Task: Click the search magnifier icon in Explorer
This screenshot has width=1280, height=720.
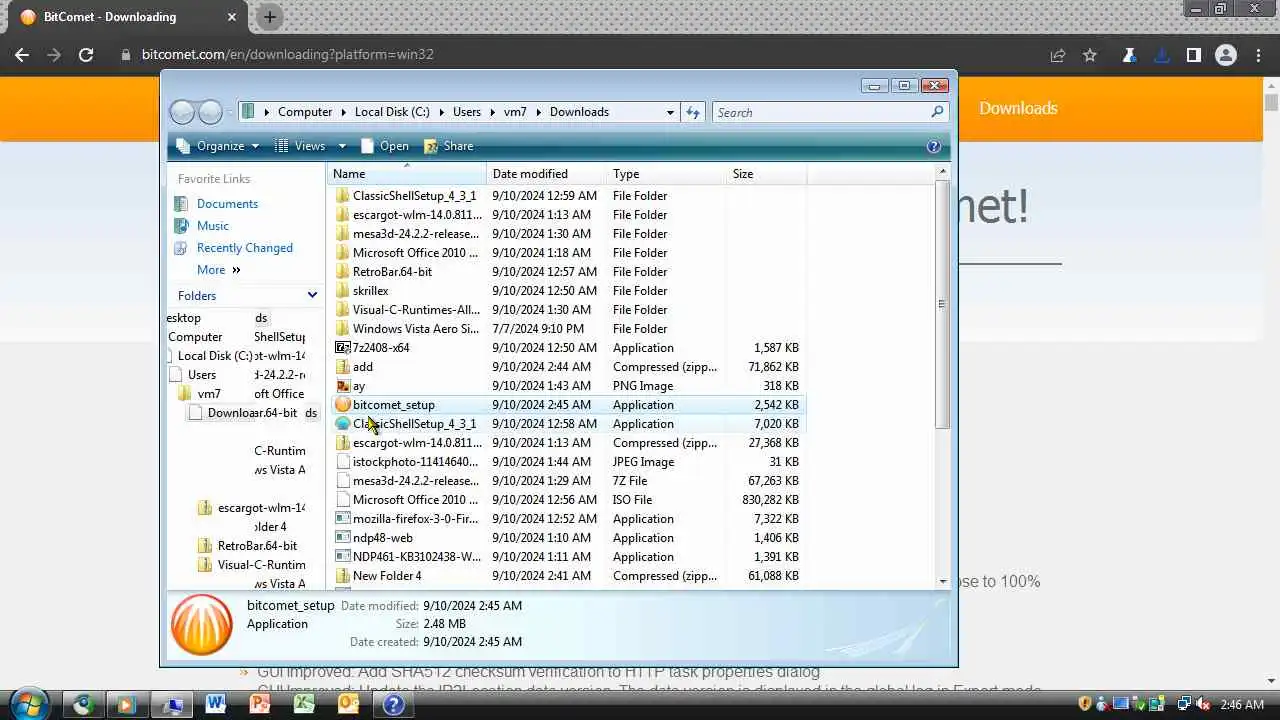Action: tap(937, 112)
